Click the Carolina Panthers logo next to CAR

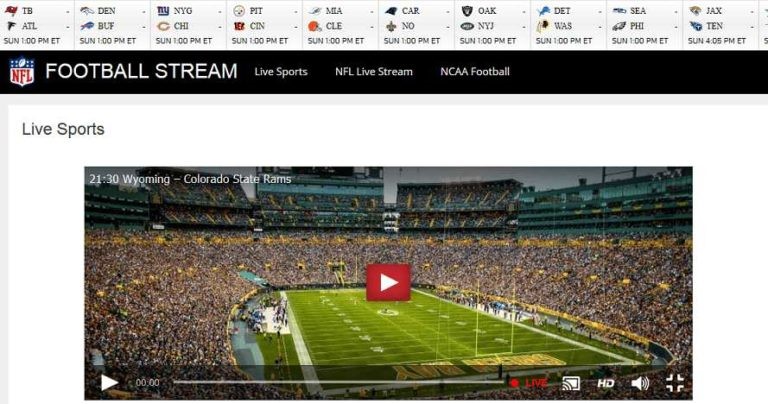391,11
